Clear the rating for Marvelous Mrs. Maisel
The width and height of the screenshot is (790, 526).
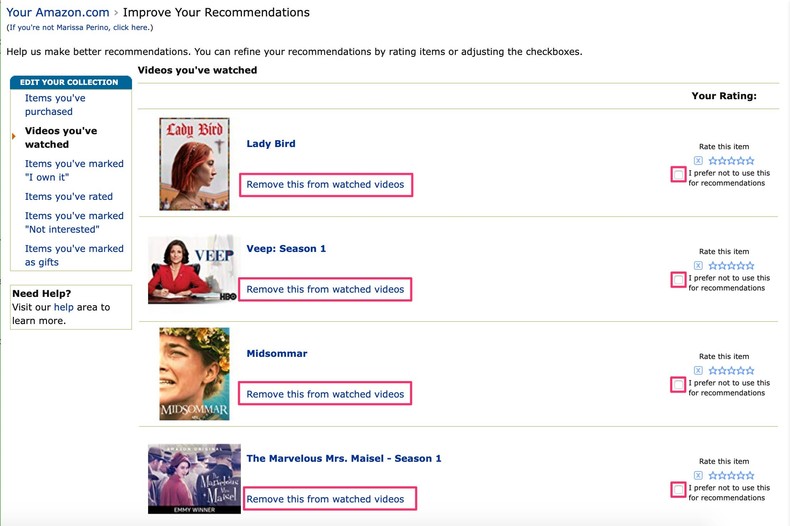pos(698,476)
